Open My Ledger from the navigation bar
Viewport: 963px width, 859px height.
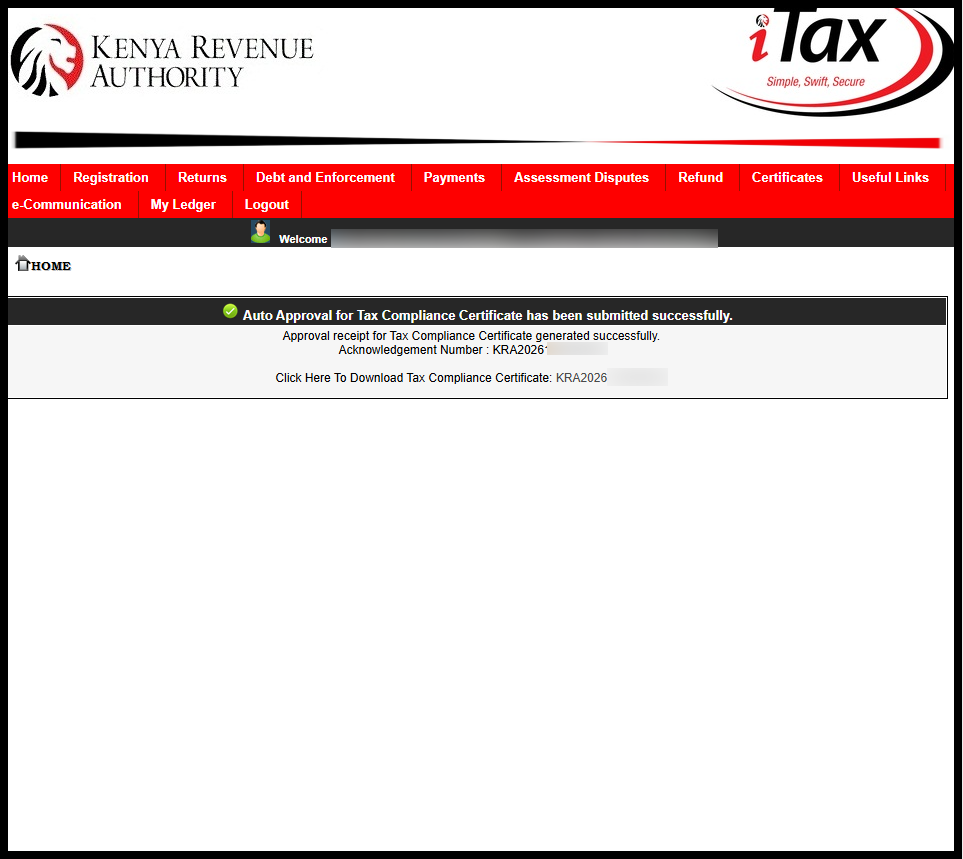click(183, 204)
